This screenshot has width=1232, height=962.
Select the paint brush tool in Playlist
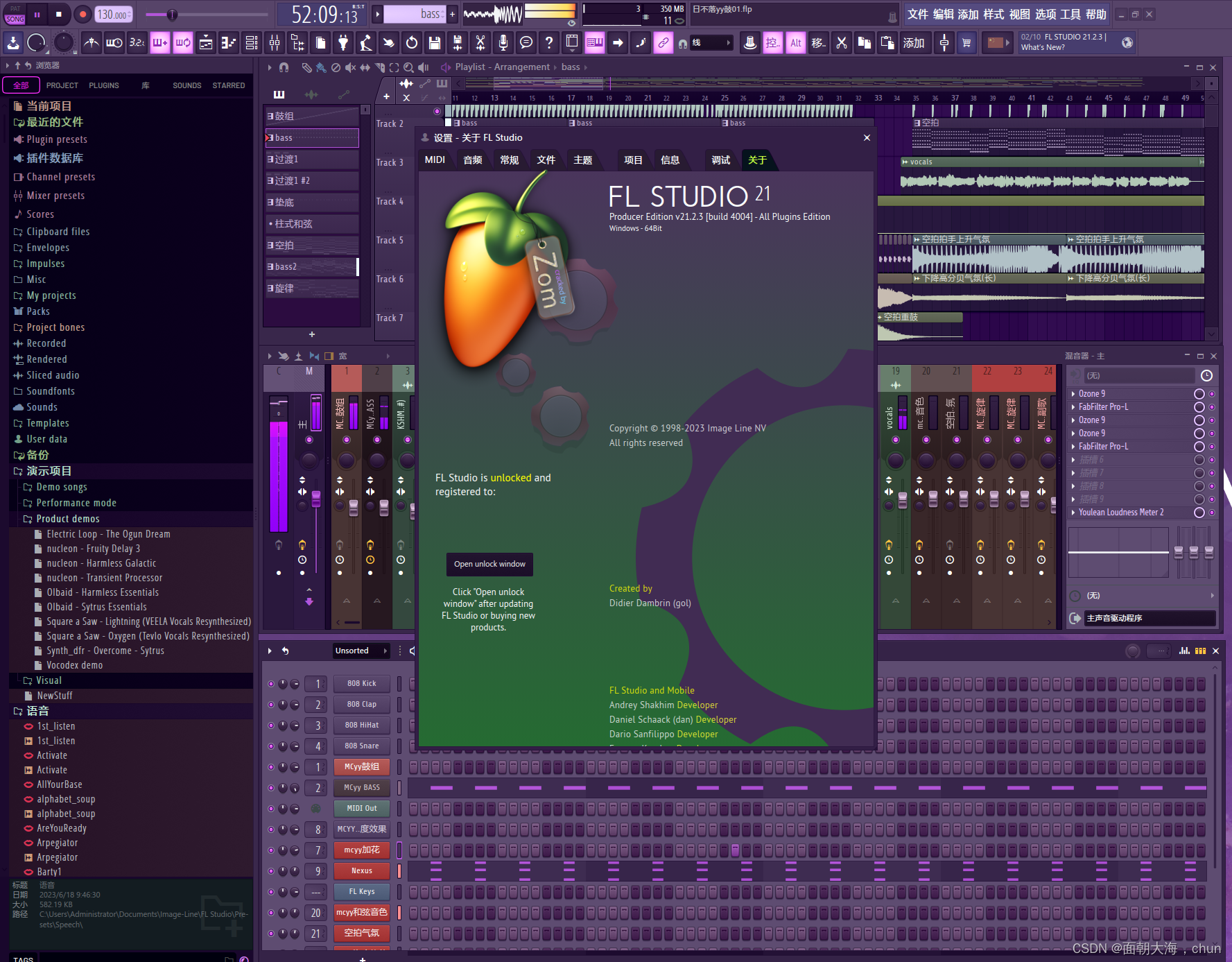point(320,67)
